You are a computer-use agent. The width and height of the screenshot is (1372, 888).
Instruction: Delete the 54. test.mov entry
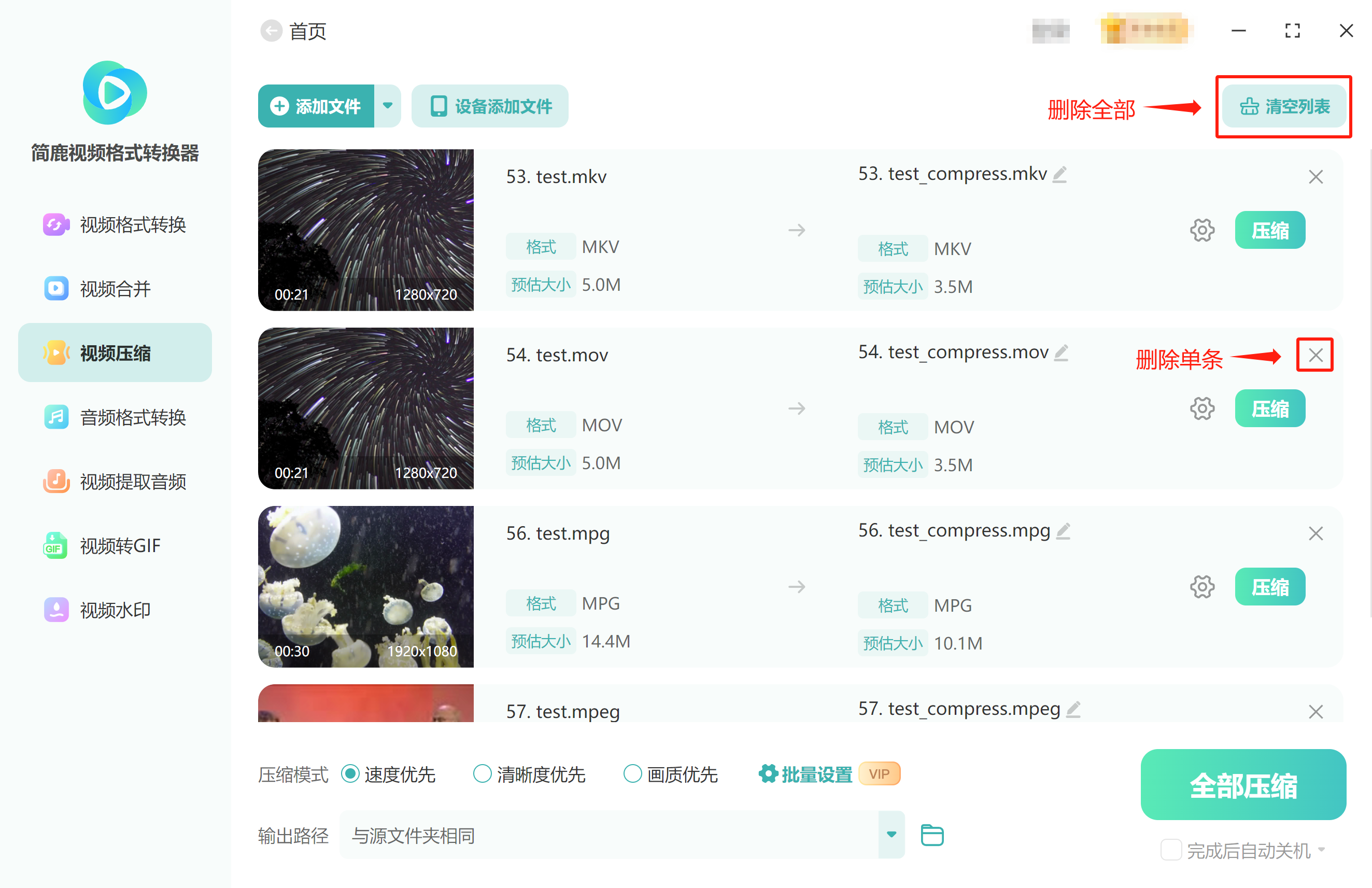pyautogui.click(x=1316, y=355)
